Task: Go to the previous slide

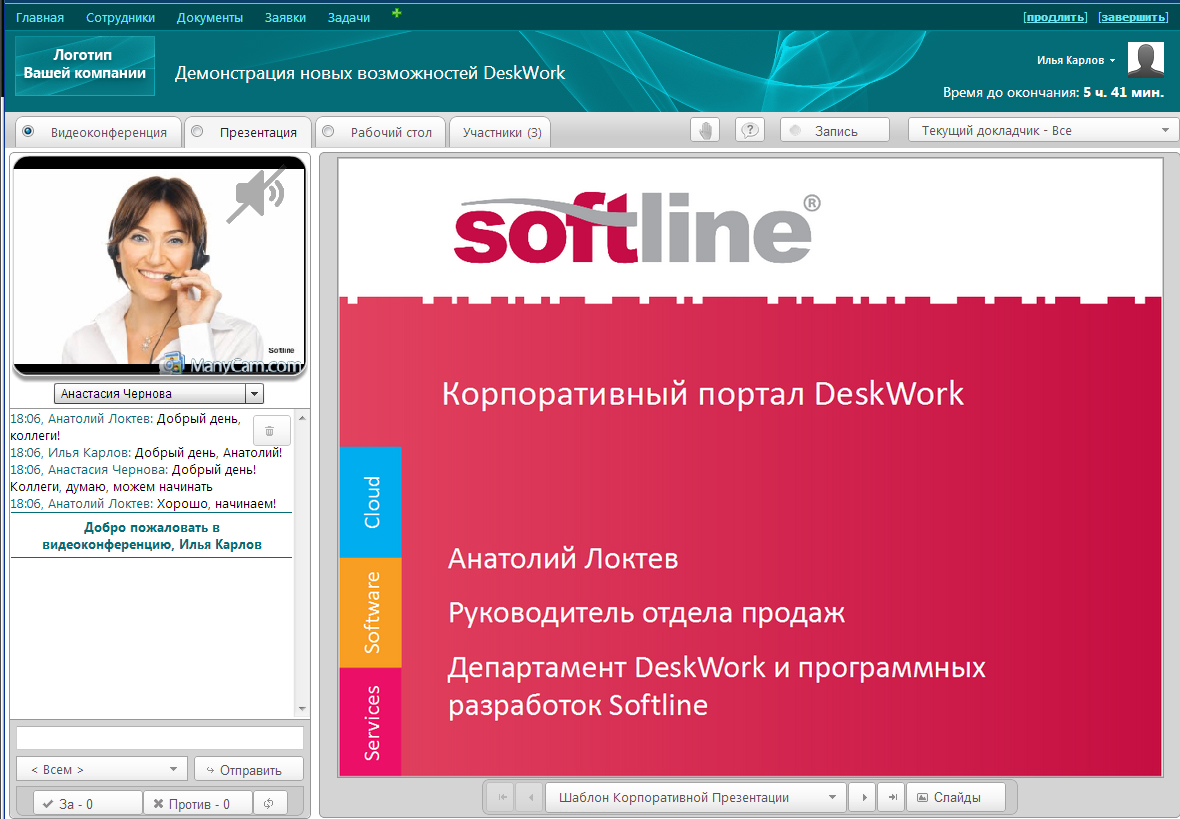Action: (531, 797)
